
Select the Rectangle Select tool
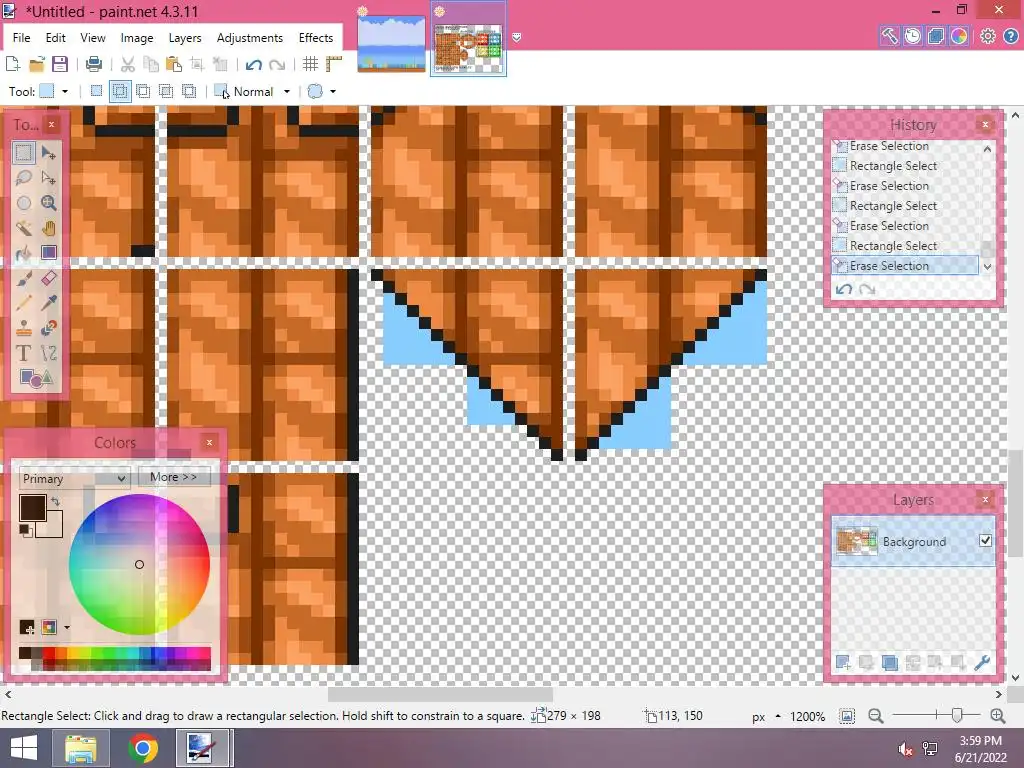coord(24,153)
